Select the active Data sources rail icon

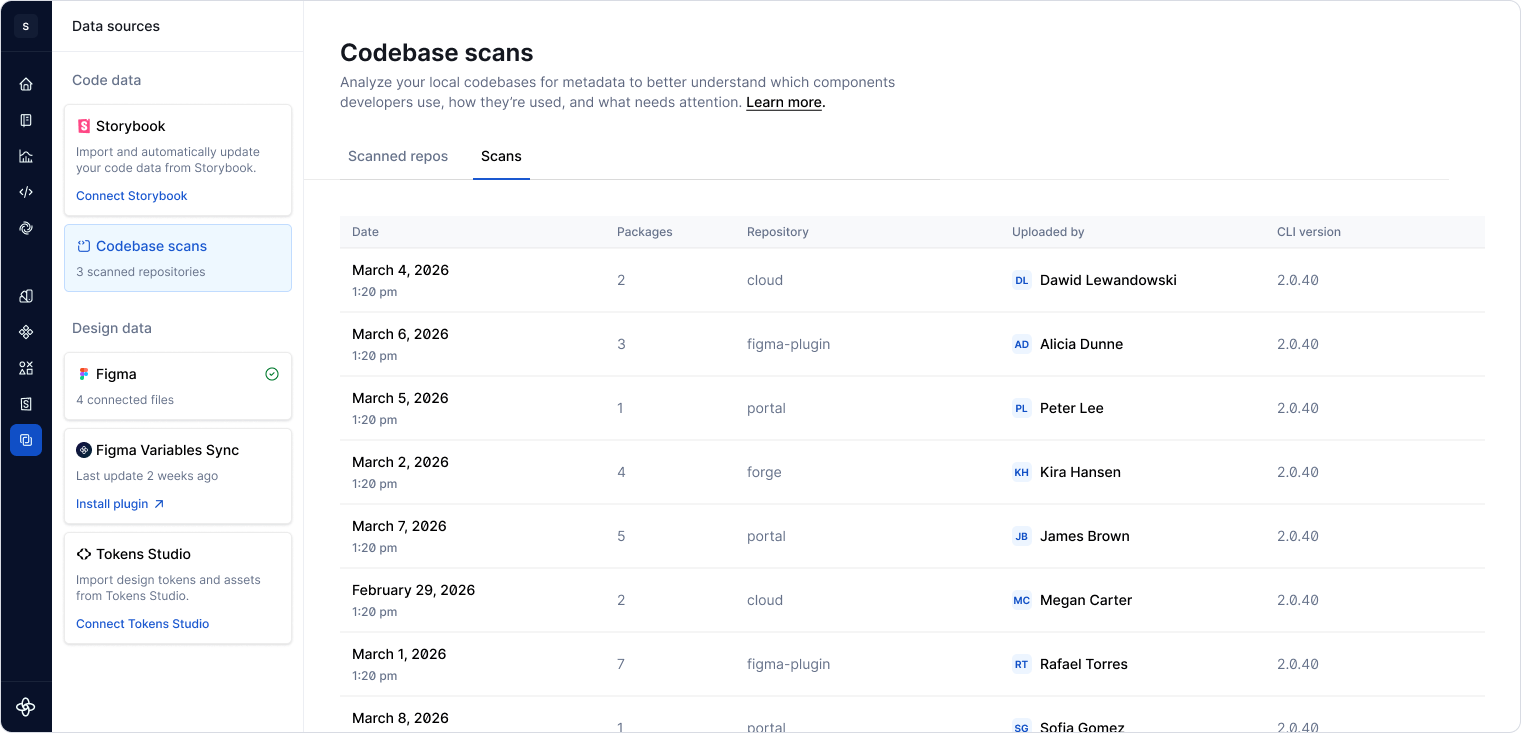tap(26, 440)
